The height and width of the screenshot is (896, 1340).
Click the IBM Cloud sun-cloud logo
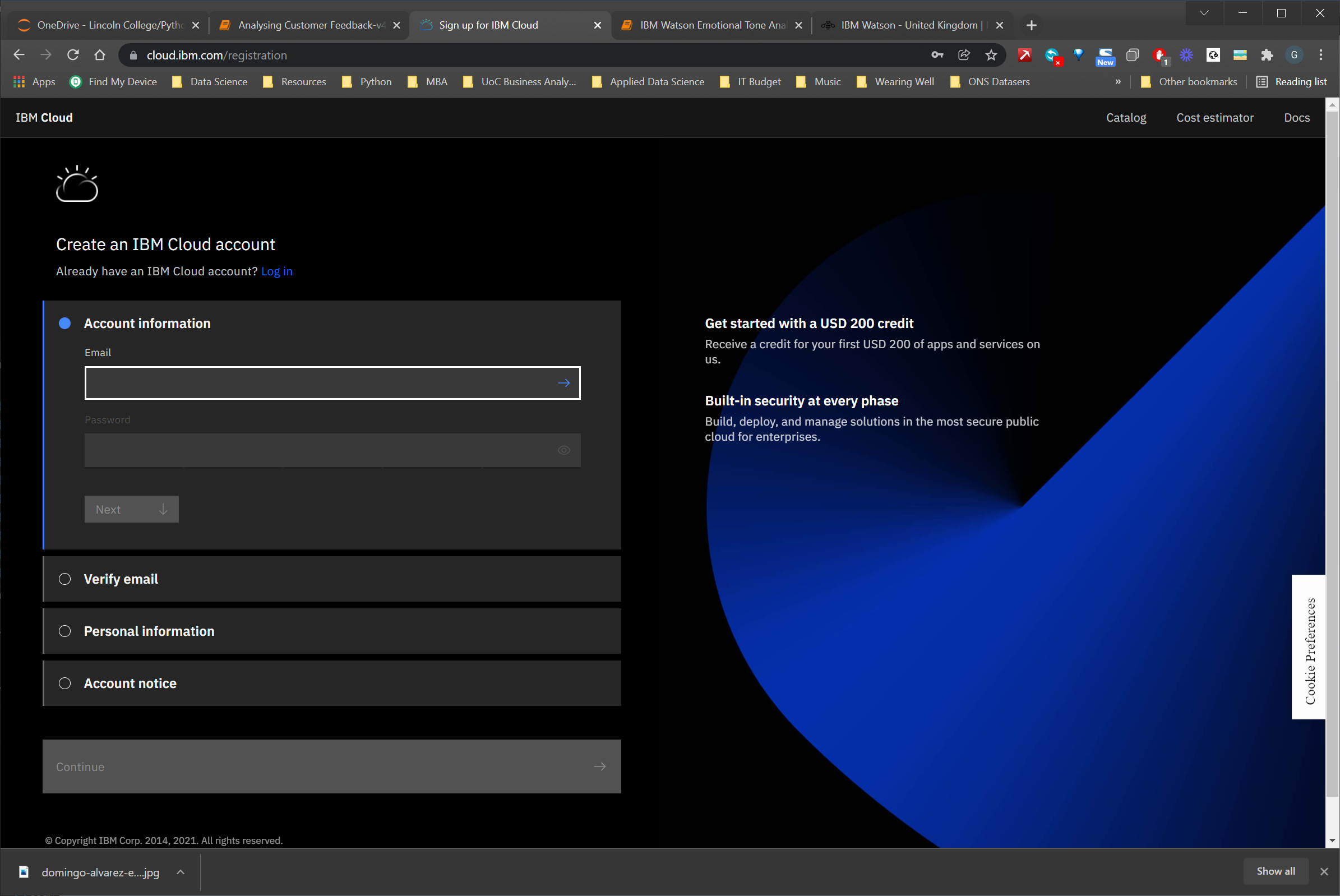77,184
